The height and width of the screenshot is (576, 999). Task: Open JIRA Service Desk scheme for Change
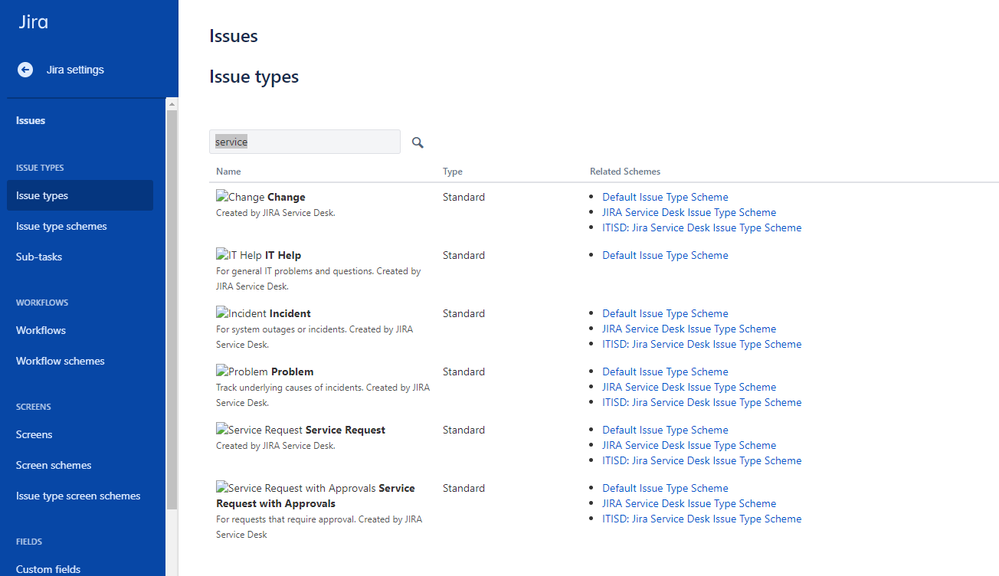click(689, 212)
